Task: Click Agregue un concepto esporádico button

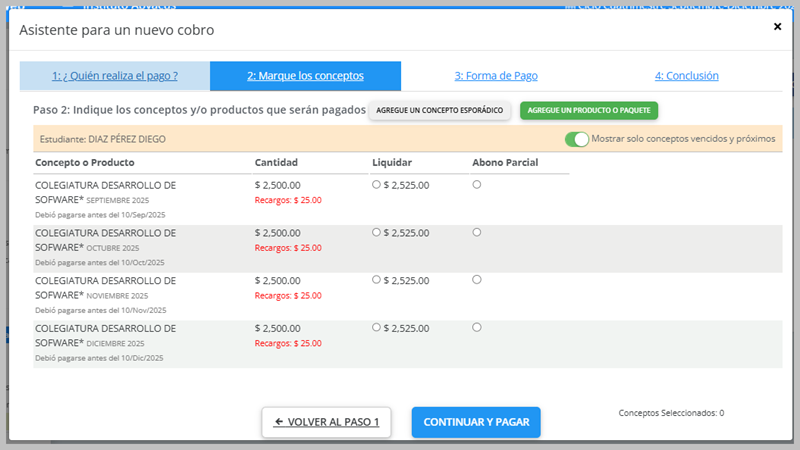Action: tap(440, 111)
